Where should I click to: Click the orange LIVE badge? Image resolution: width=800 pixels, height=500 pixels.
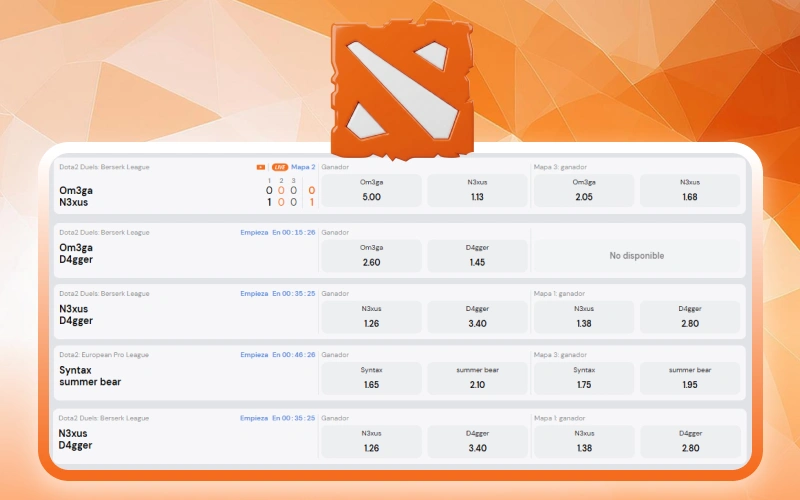[x=280, y=167]
